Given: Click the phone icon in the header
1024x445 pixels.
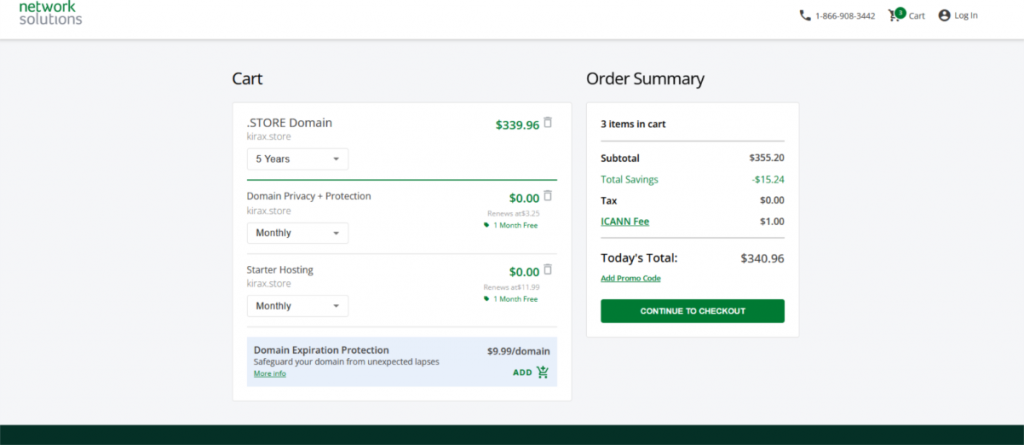Looking at the screenshot, I should tap(805, 15).
